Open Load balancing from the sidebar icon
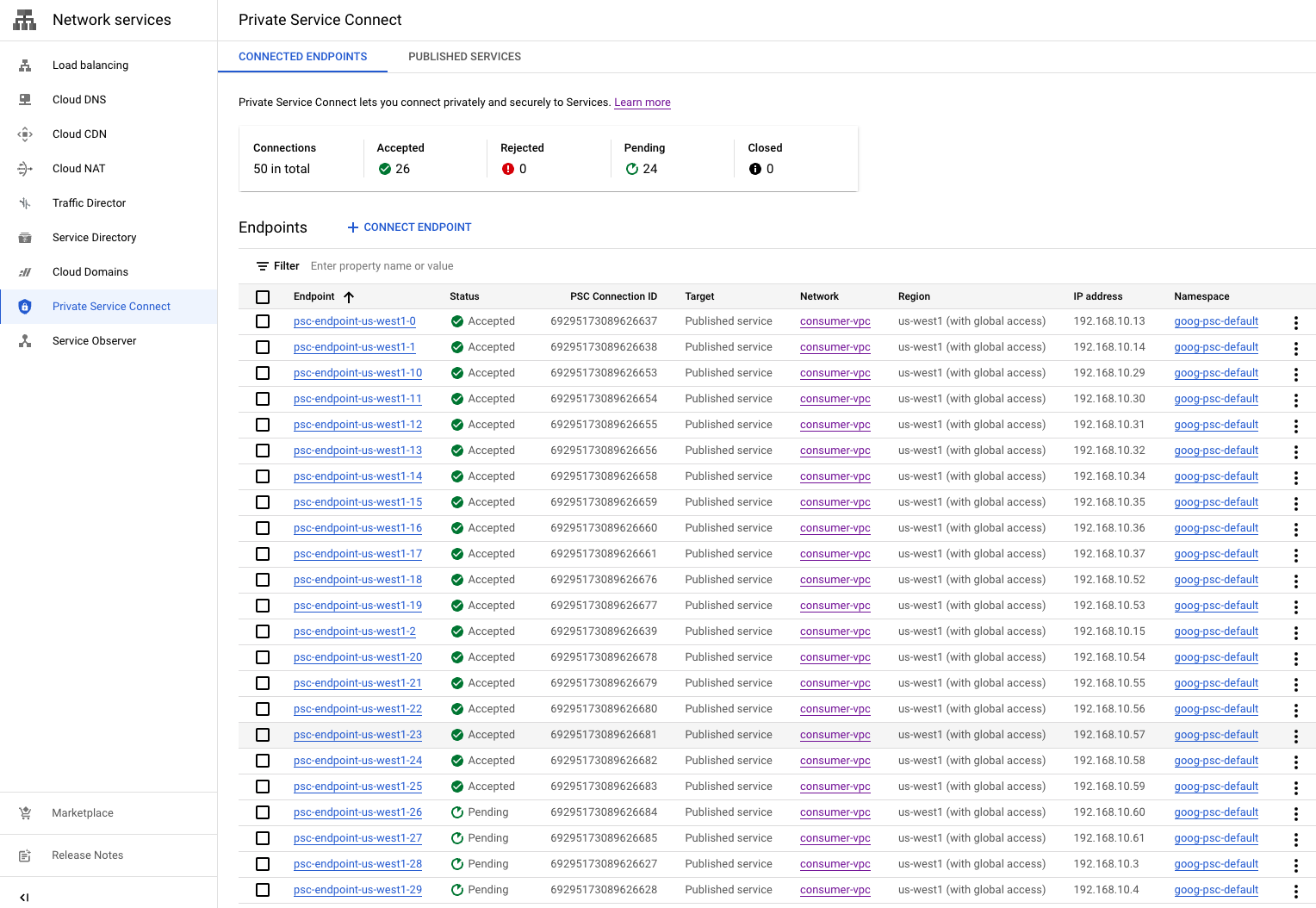This screenshot has height=908, width=1316. (x=25, y=65)
